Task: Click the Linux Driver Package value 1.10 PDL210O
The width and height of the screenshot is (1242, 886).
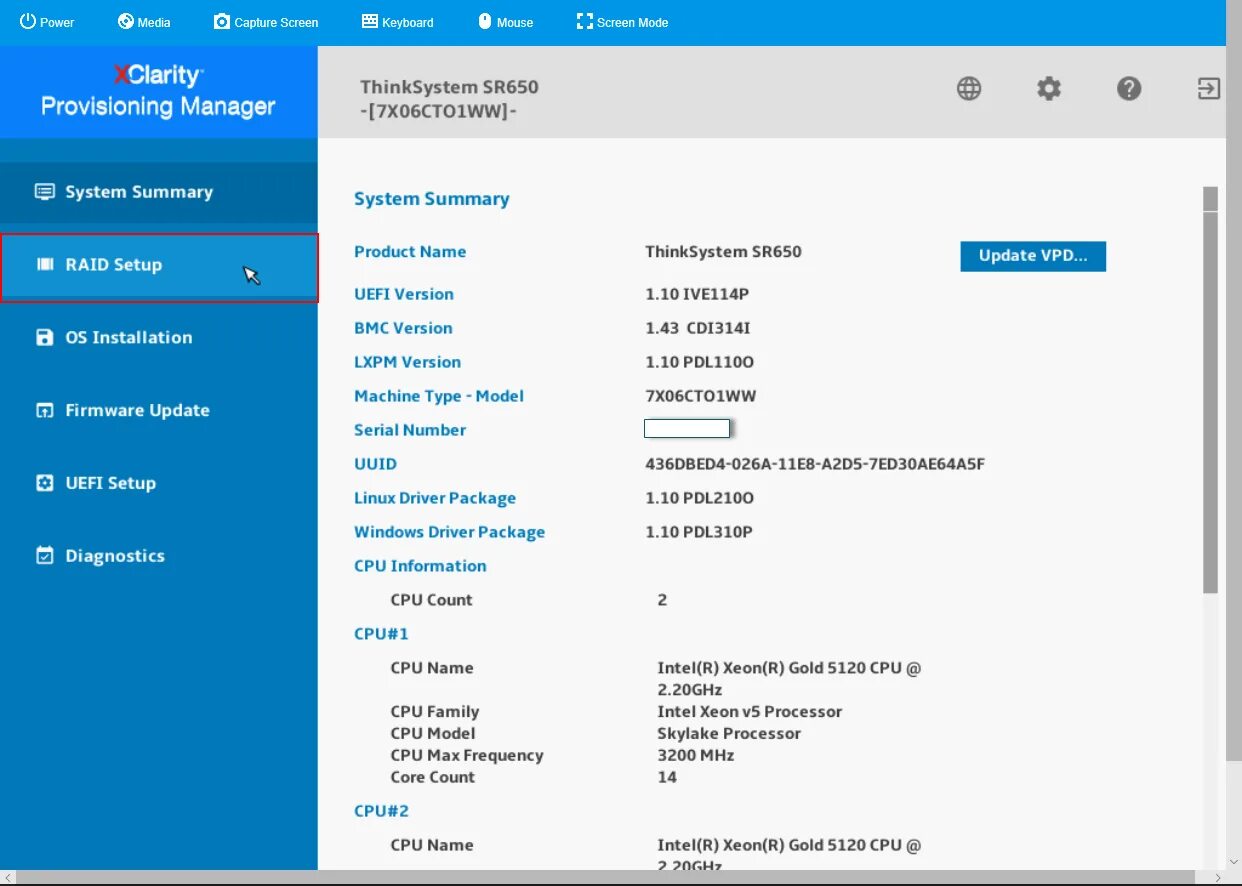Action: click(700, 498)
